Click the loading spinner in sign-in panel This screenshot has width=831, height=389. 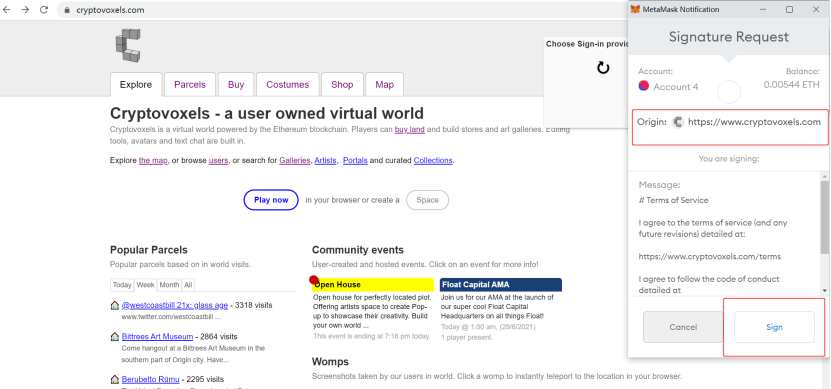click(603, 68)
